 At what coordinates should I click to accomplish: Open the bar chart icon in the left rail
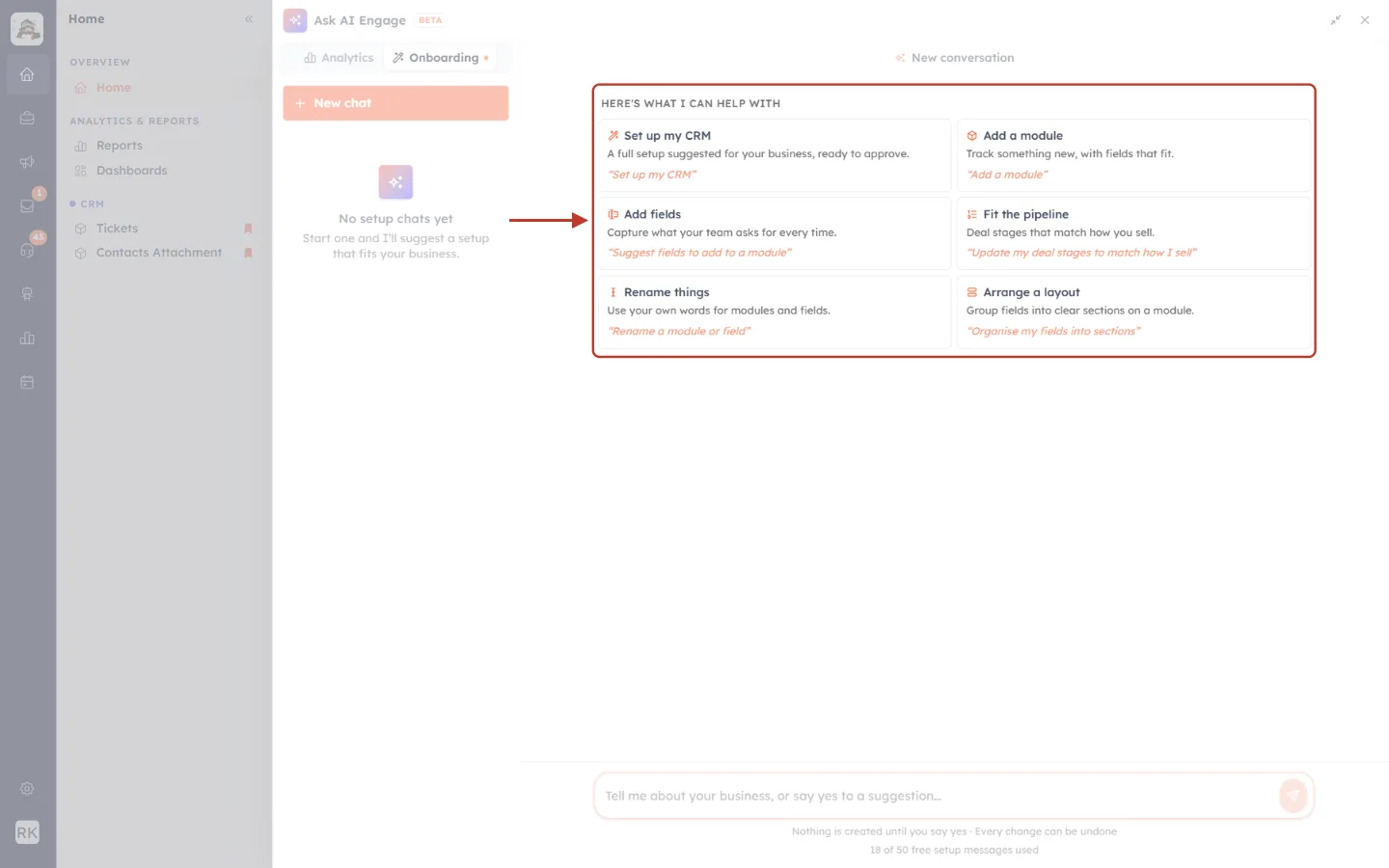pos(27,339)
